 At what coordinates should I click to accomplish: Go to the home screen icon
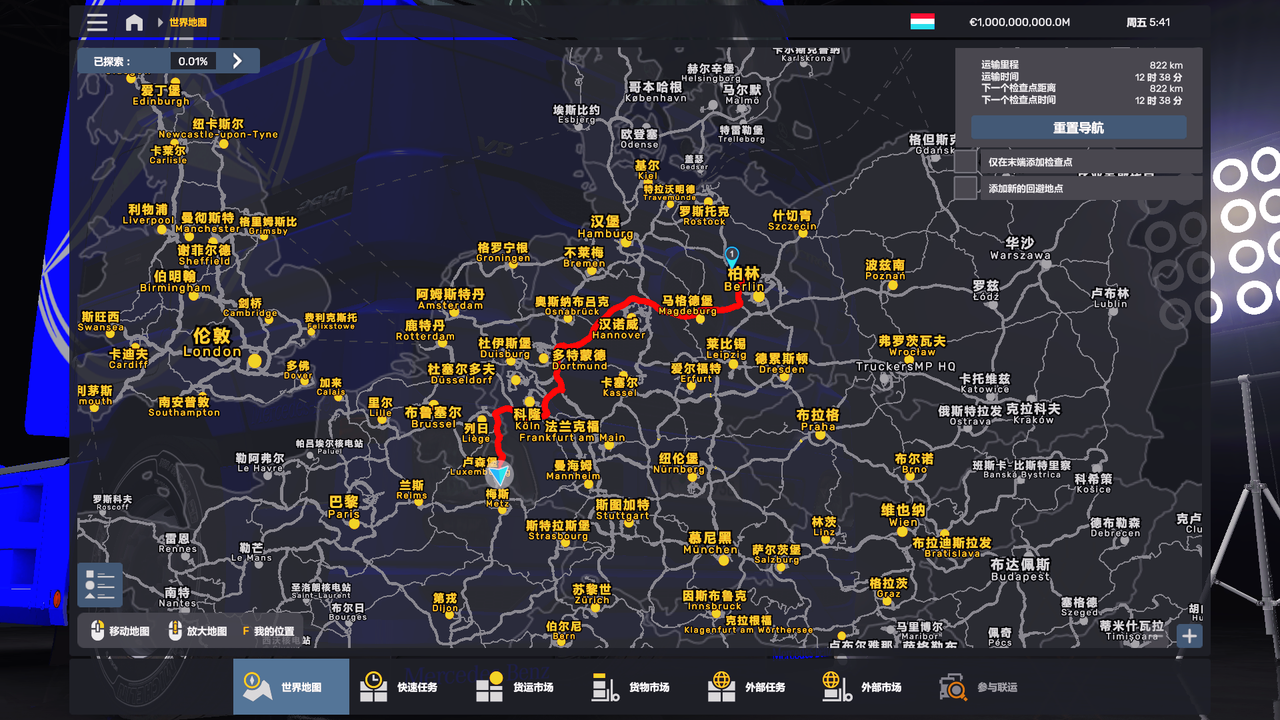tap(134, 22)
